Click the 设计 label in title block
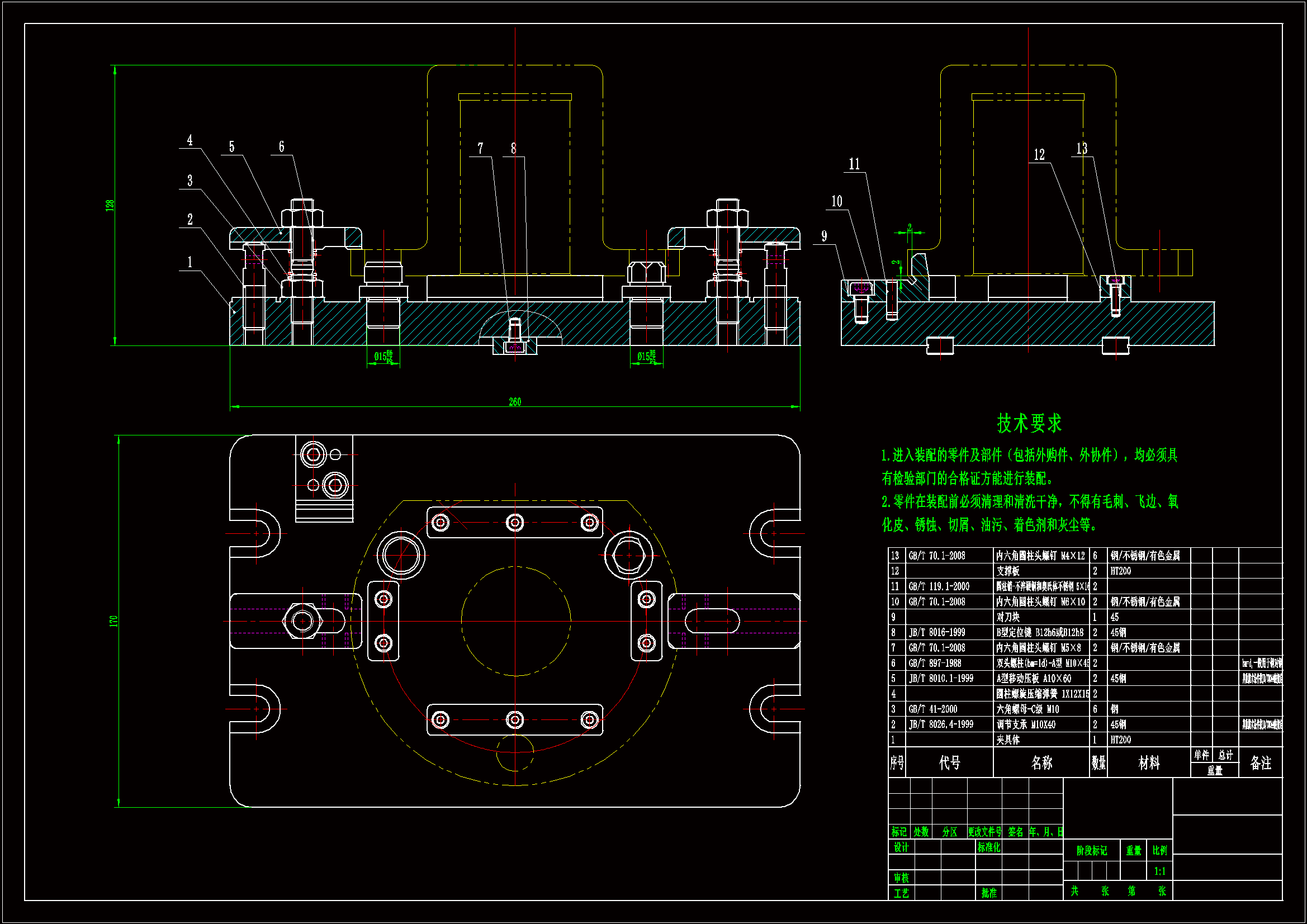Screen dimensions: 1307x924 901,848
